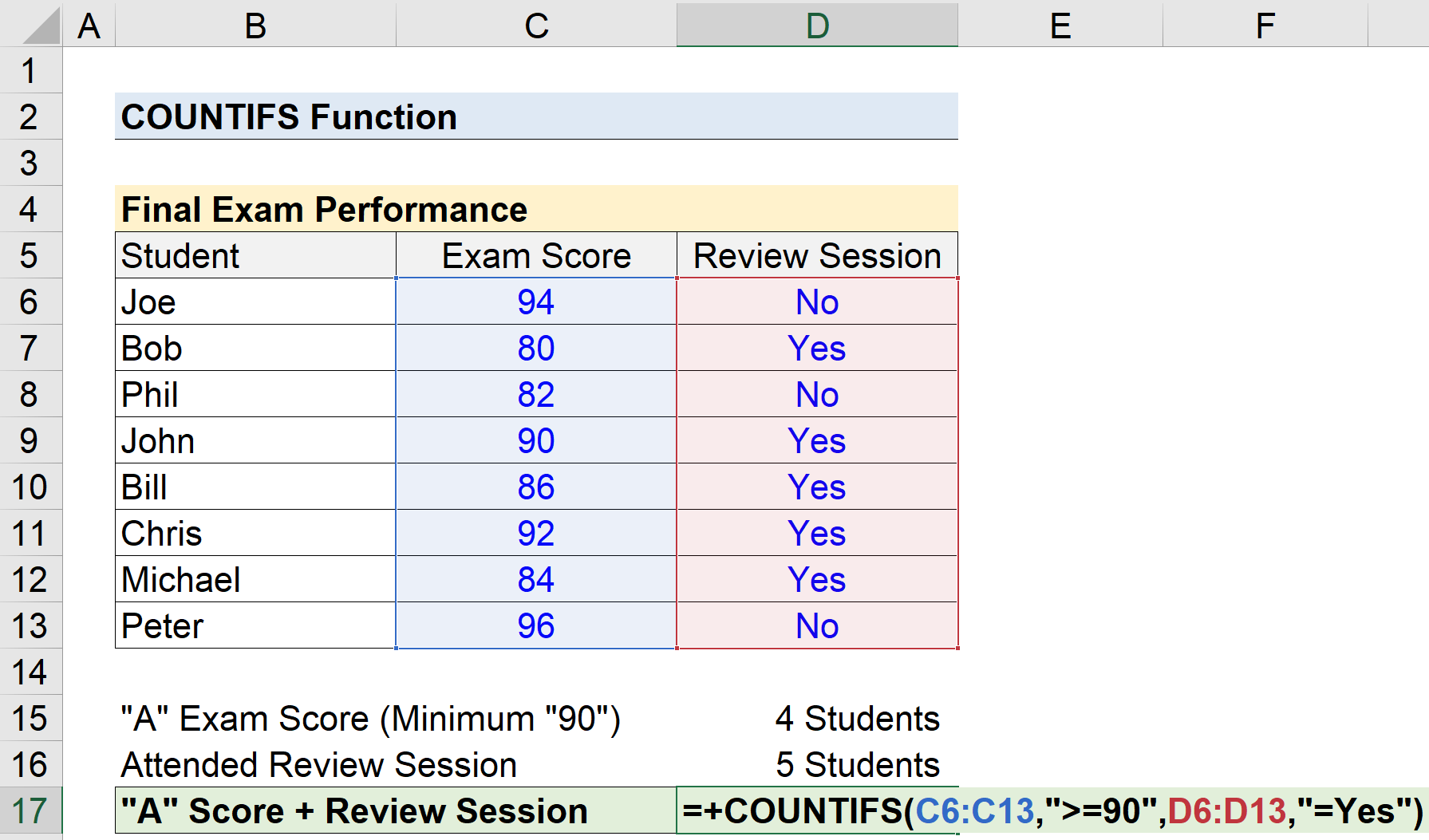Click the 'Exam Score' header cell
Viewport: 1429px width, 840px height.
536,255
